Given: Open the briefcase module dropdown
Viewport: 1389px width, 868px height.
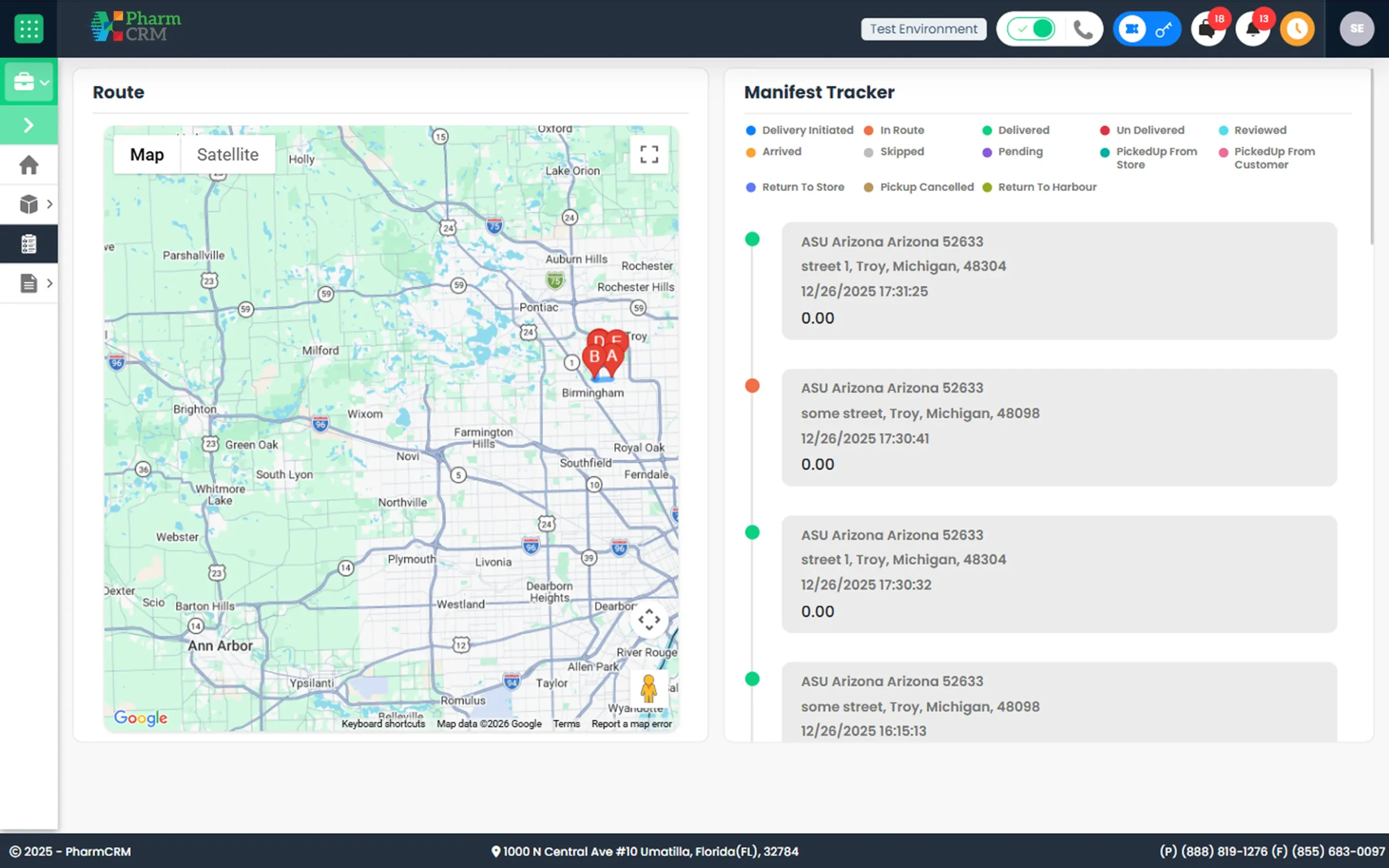Looking at the screenshot, I should click(29, 82).
